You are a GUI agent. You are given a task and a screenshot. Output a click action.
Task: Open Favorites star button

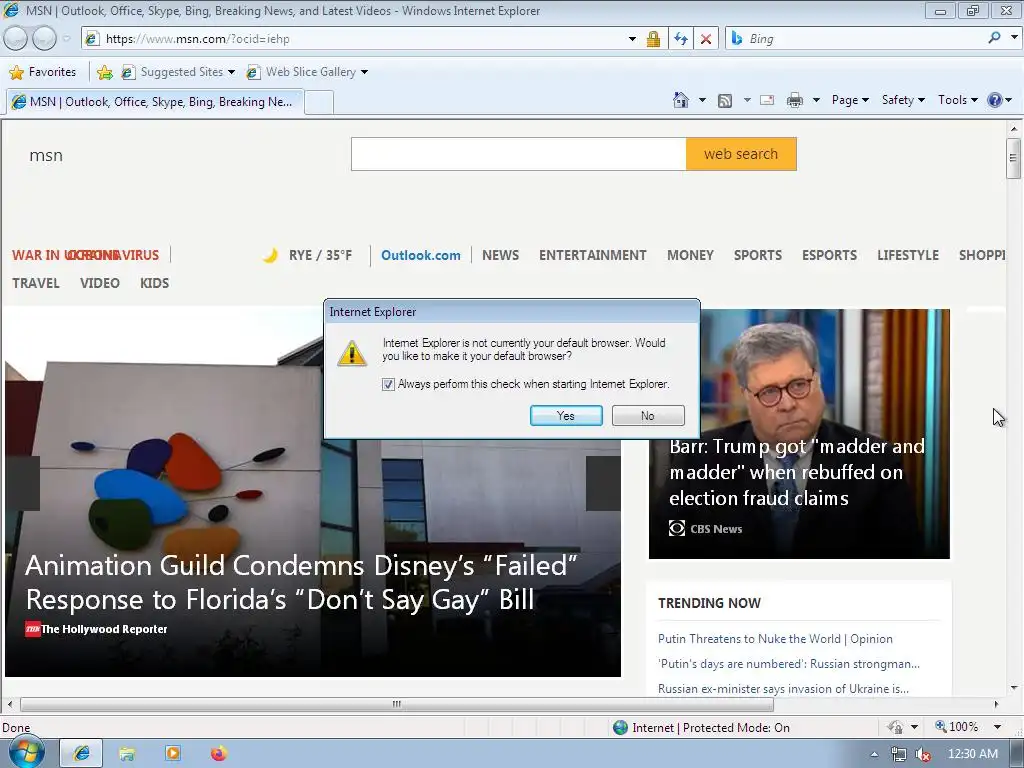pos(44,72)
